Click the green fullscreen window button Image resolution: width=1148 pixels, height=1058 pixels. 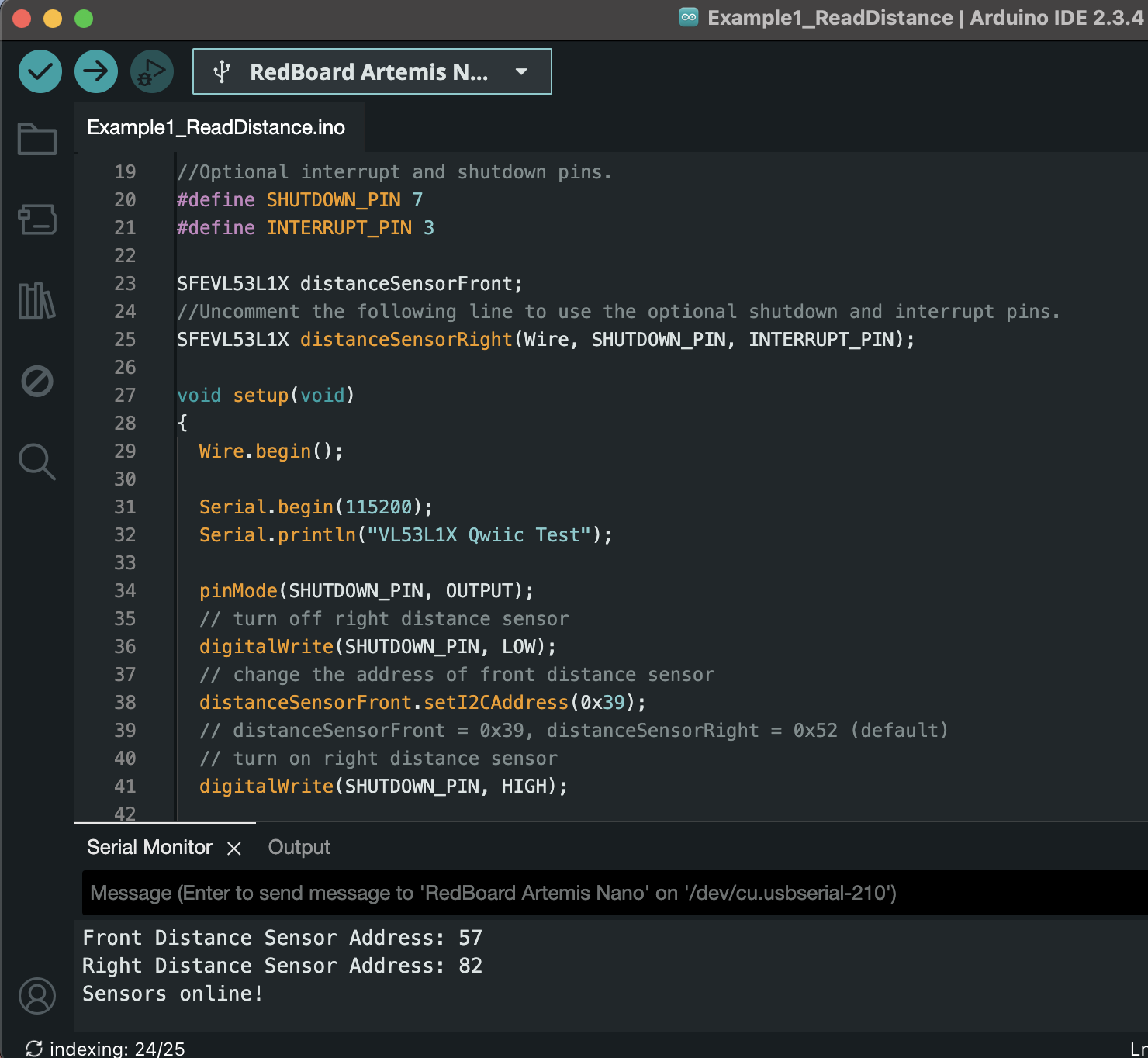(x=84, y=18)
